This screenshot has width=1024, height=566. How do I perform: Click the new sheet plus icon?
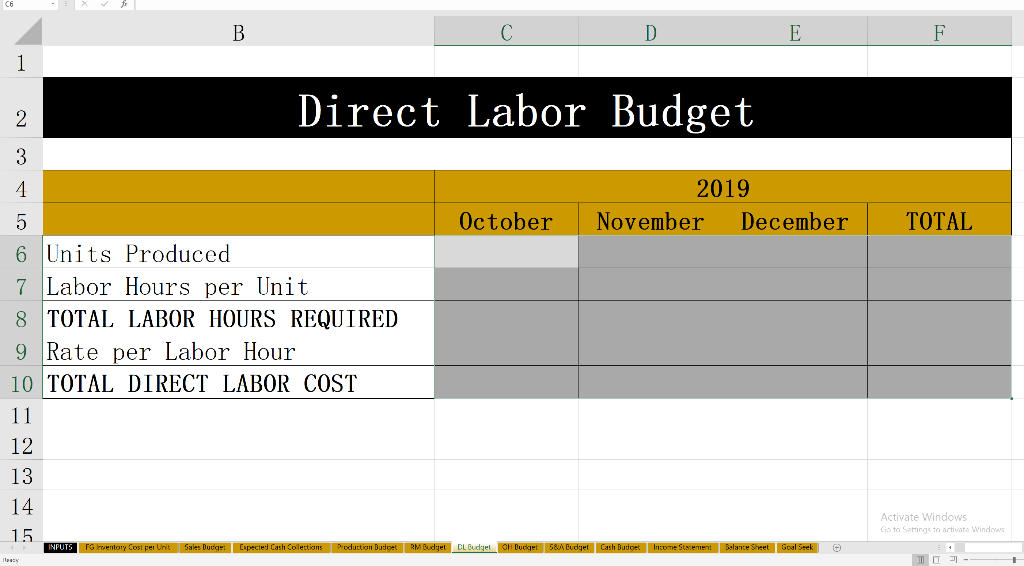[837, 548]
